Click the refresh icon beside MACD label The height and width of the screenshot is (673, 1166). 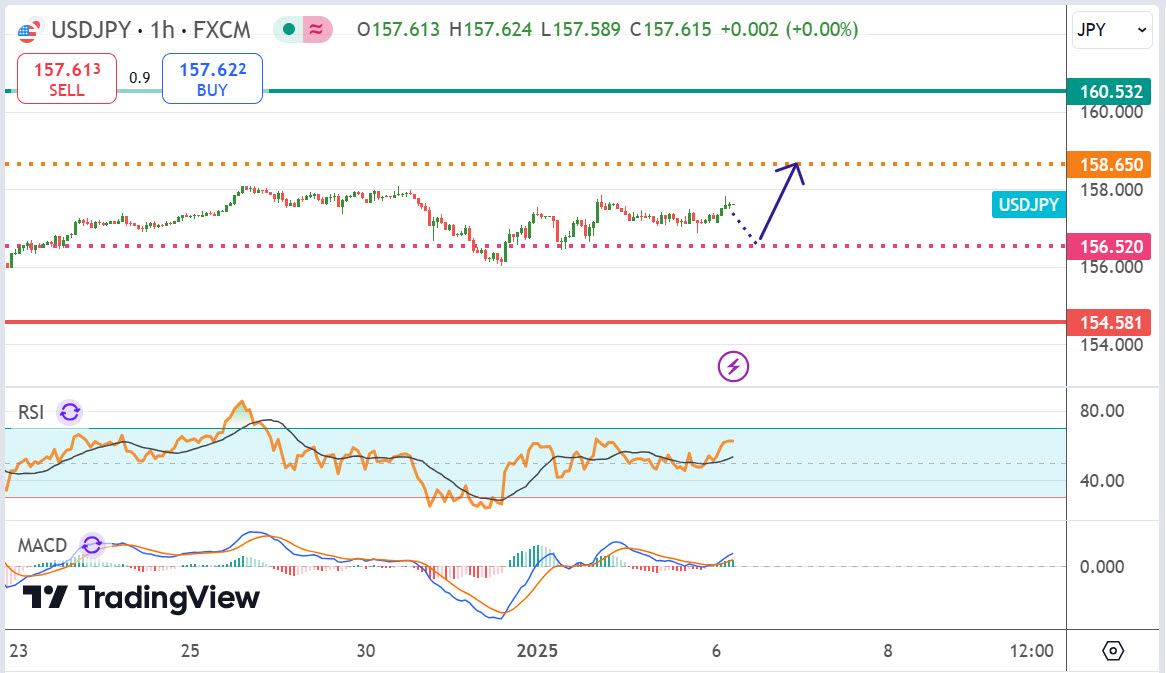tap(92, 545)
